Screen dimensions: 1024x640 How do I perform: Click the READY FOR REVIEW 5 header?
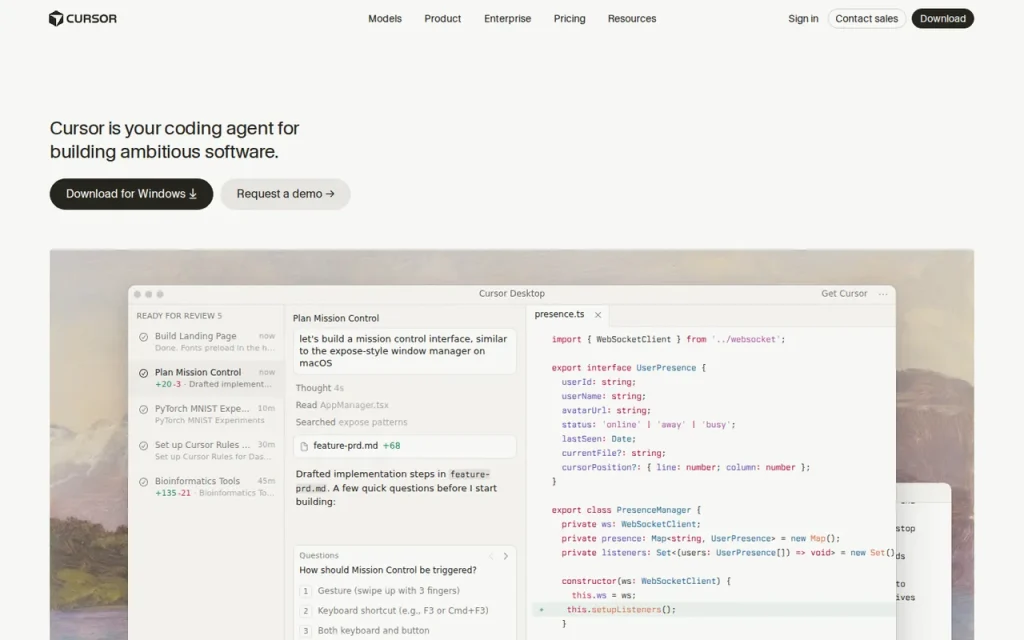[179, 316]
